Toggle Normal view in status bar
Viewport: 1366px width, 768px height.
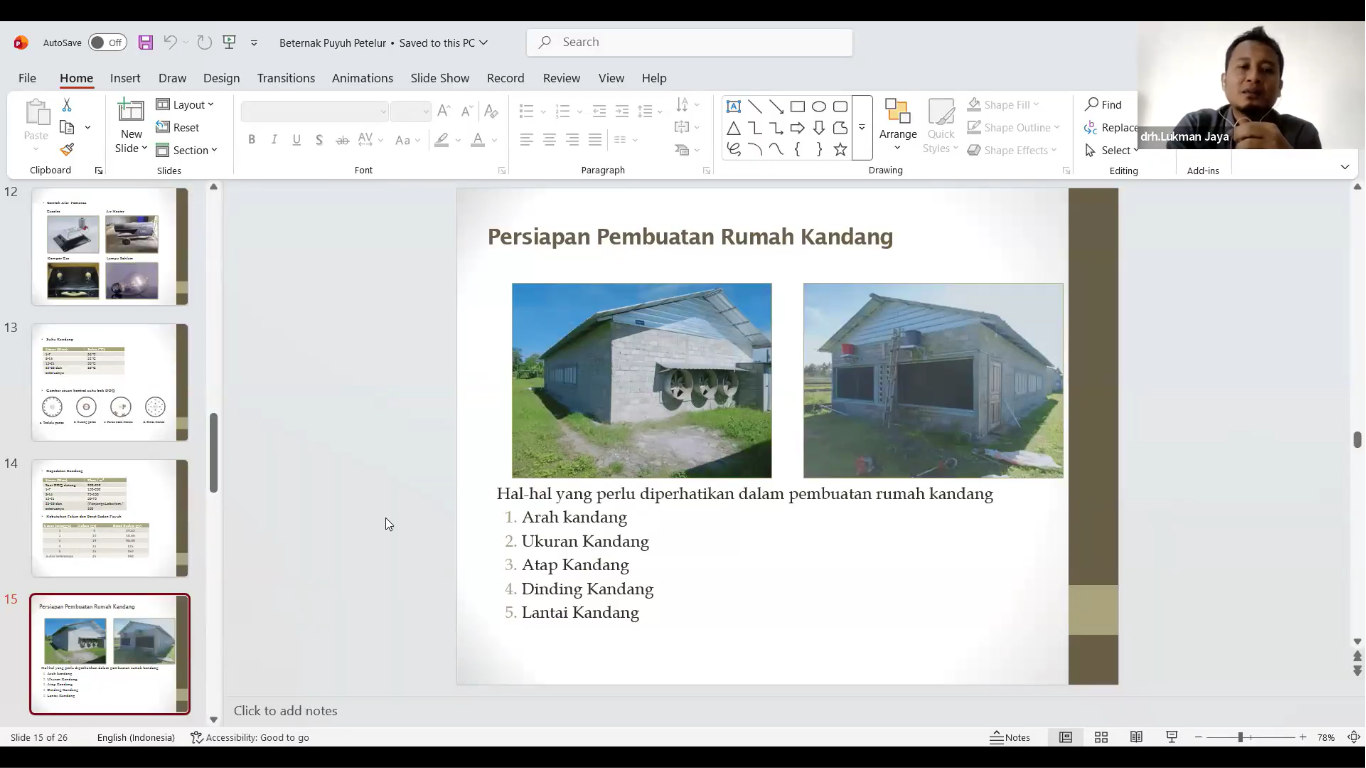(x=1065, y=737)
